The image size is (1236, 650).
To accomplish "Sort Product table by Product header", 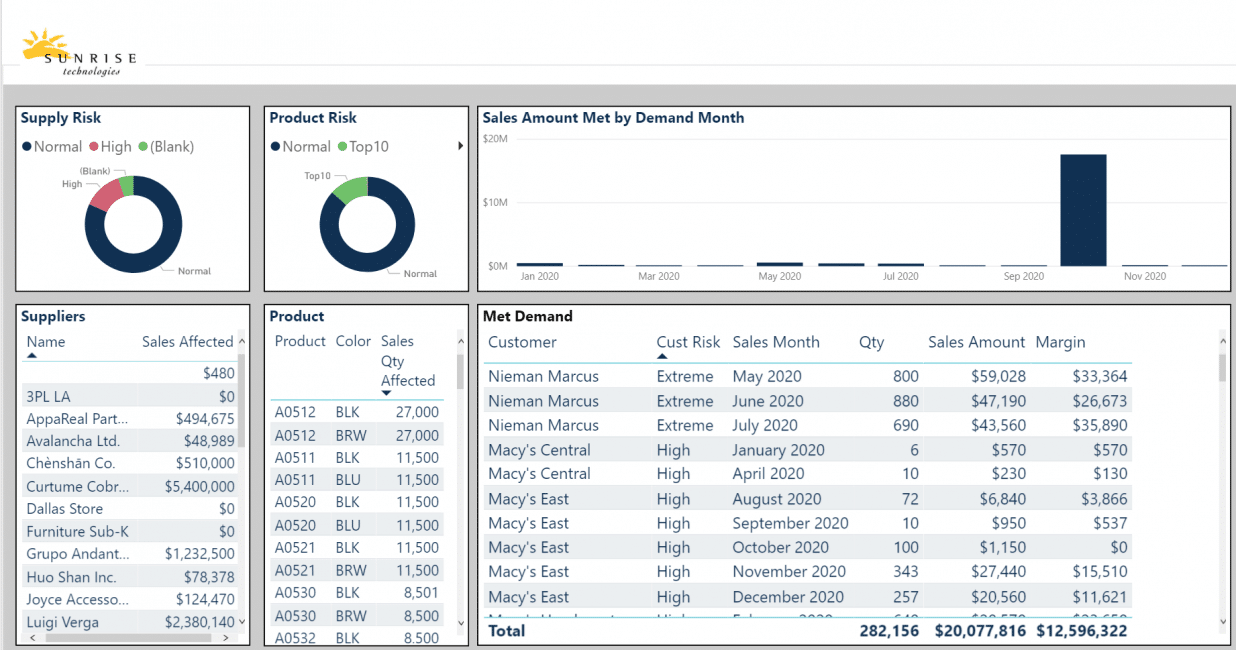I will [x=300, y=341].
